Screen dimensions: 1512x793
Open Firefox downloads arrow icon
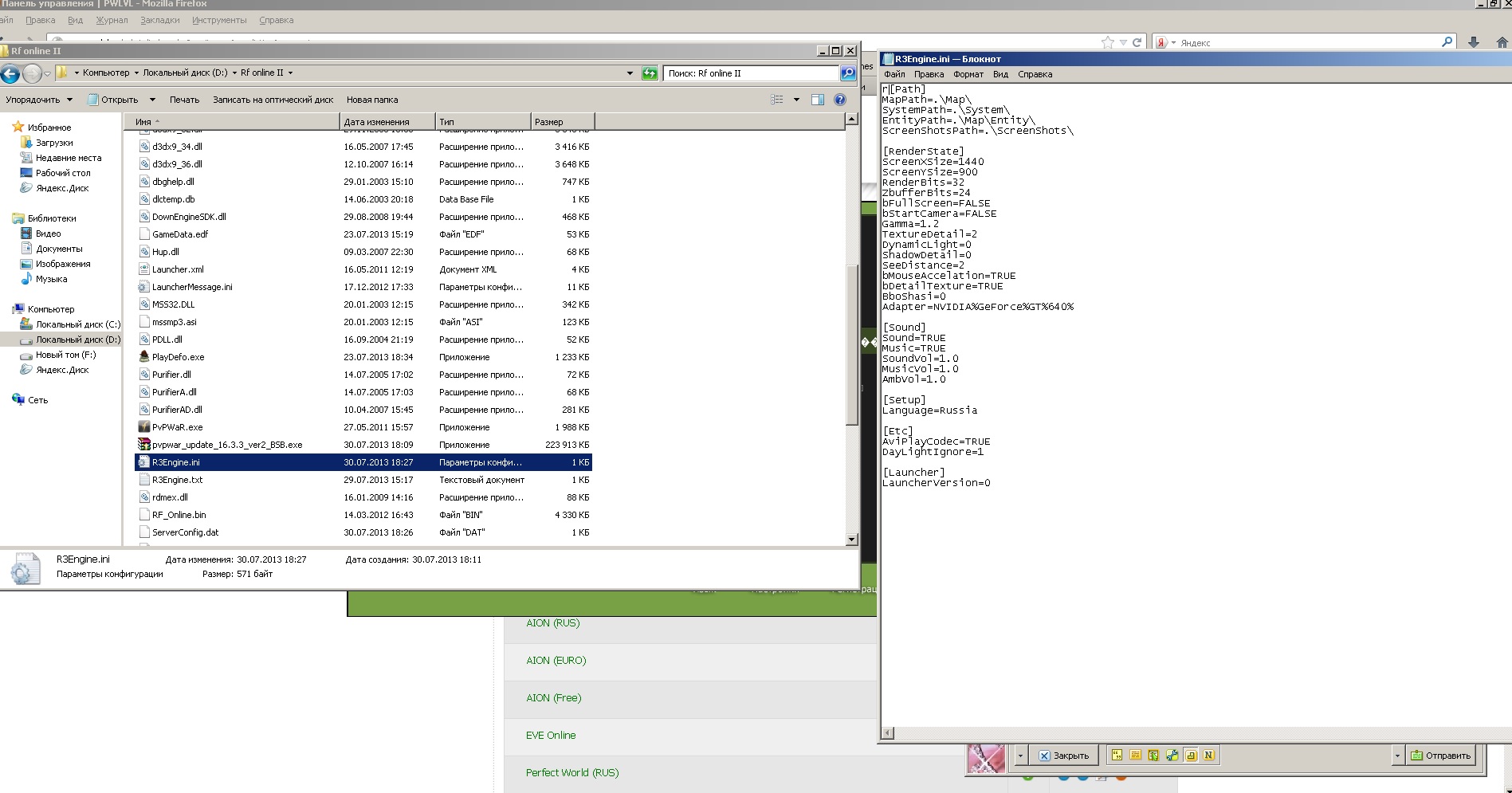1474,43
